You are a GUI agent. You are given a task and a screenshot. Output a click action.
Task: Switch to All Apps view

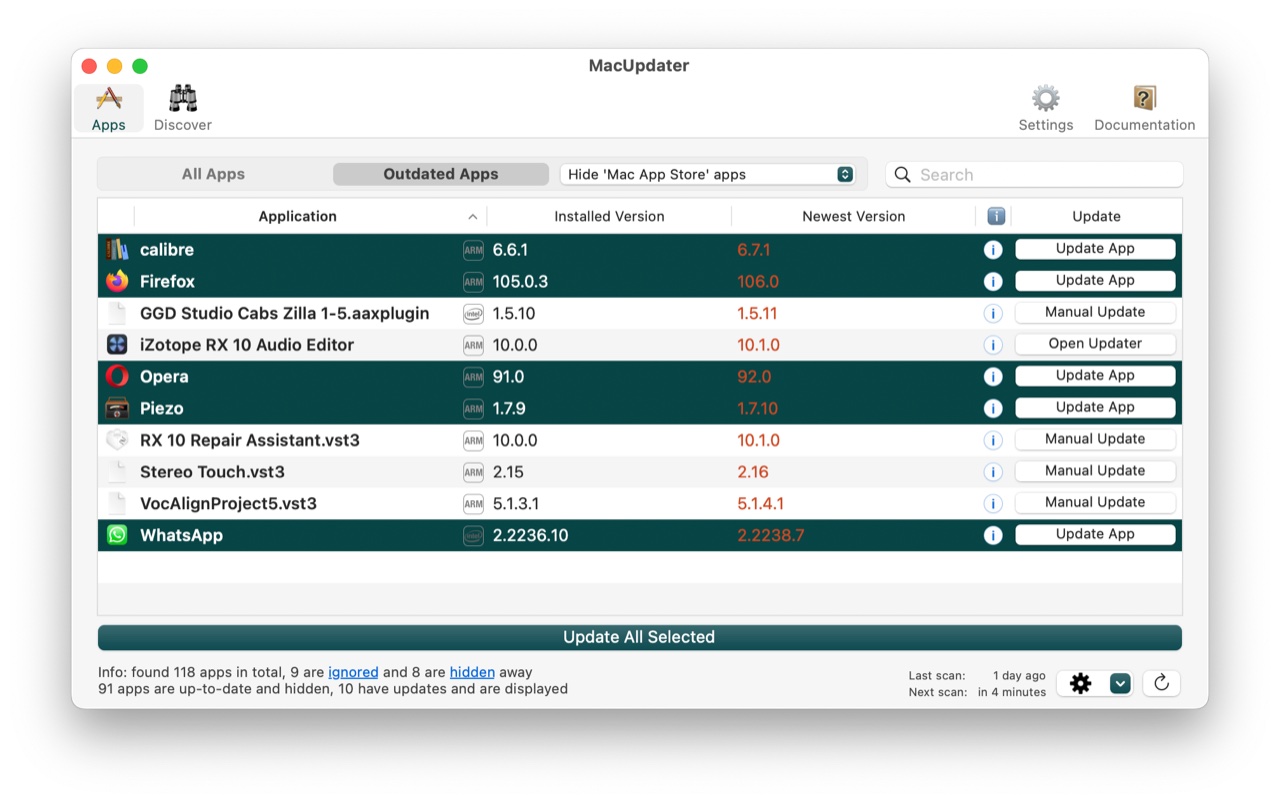213,174
